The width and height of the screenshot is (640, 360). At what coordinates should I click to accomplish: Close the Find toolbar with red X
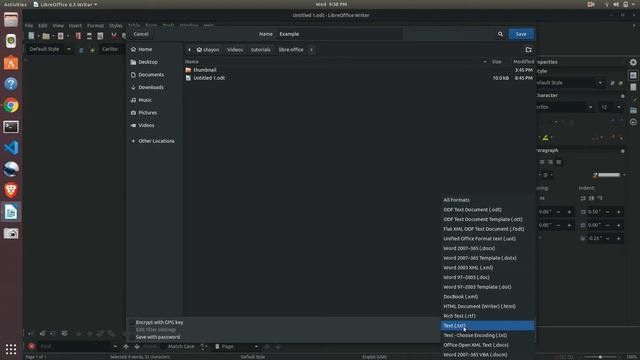click(31, 347)
